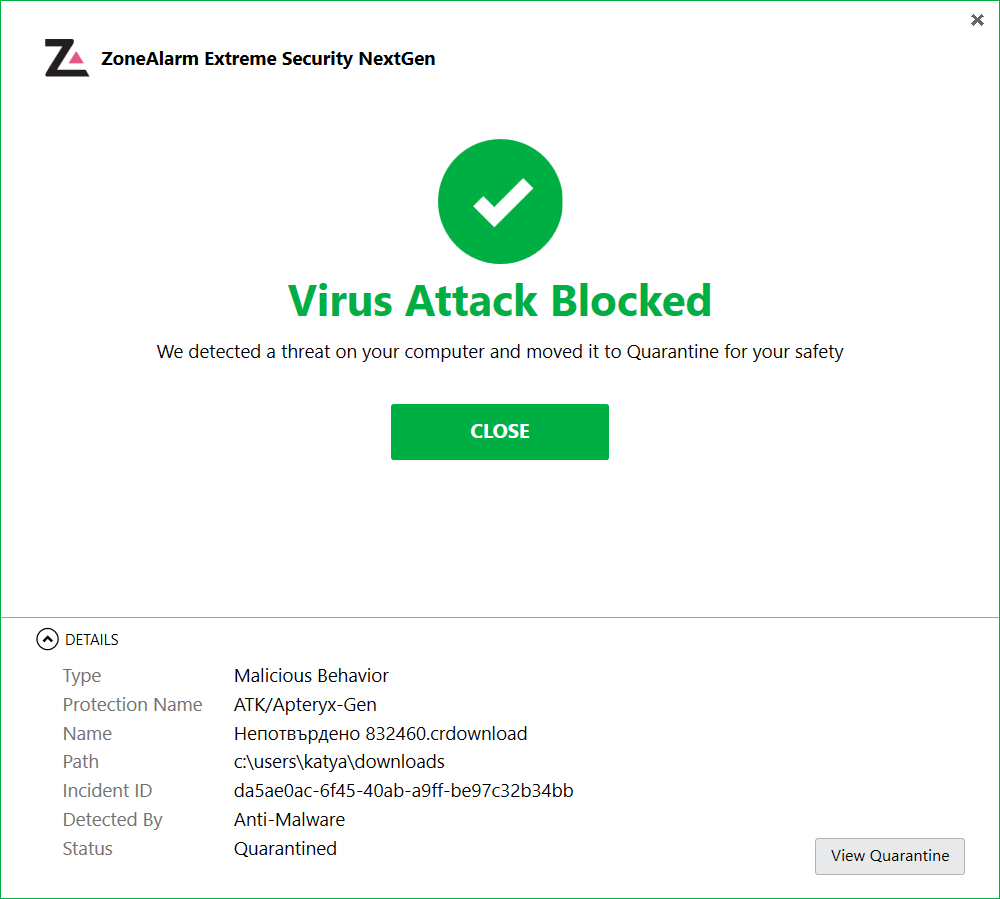Close the dialog with the X icon

click(977, 20)
